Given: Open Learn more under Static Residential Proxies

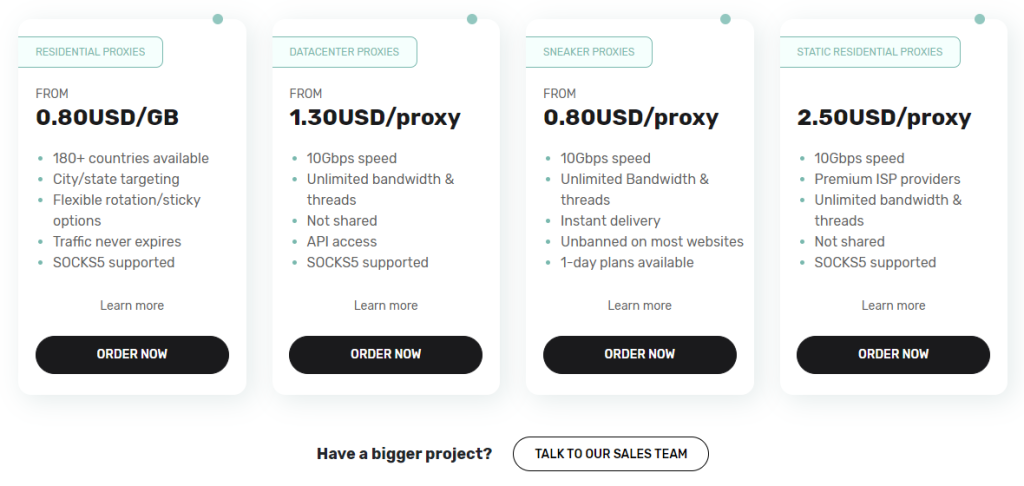Looking at the screenshot, I should click(893, 306).
